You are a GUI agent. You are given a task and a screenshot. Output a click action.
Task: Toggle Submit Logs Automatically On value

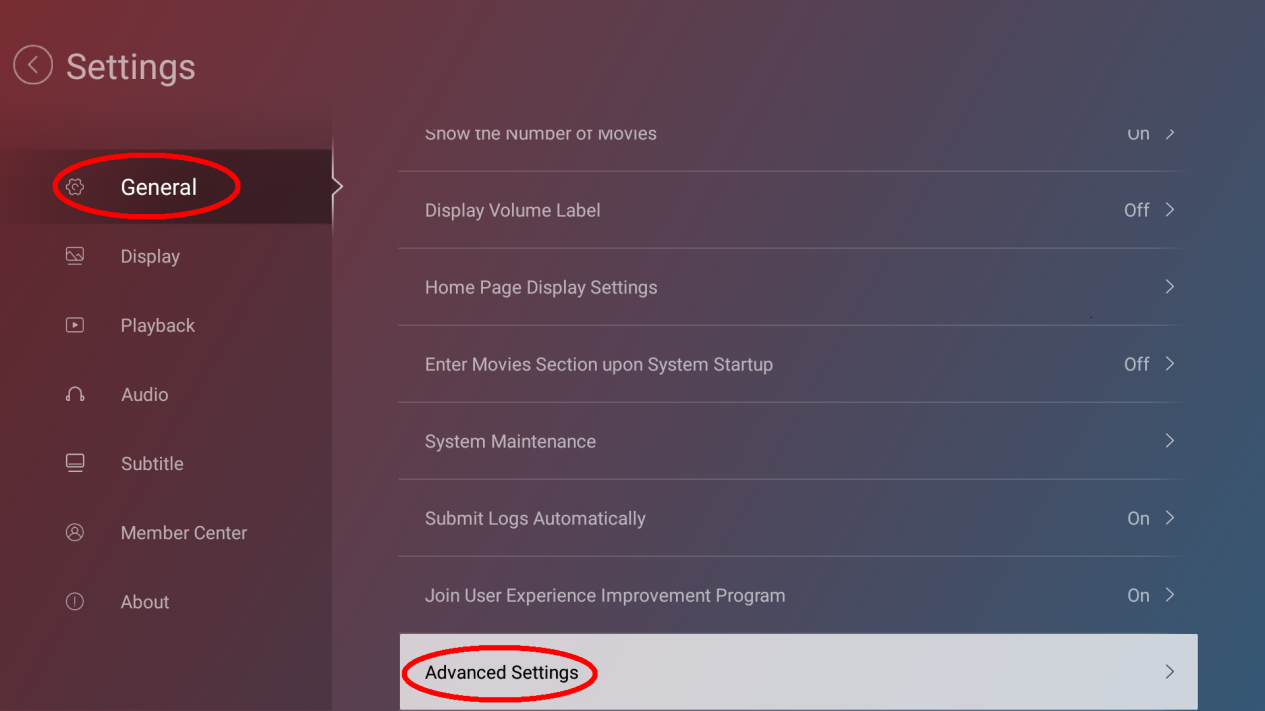(1138, 518)
